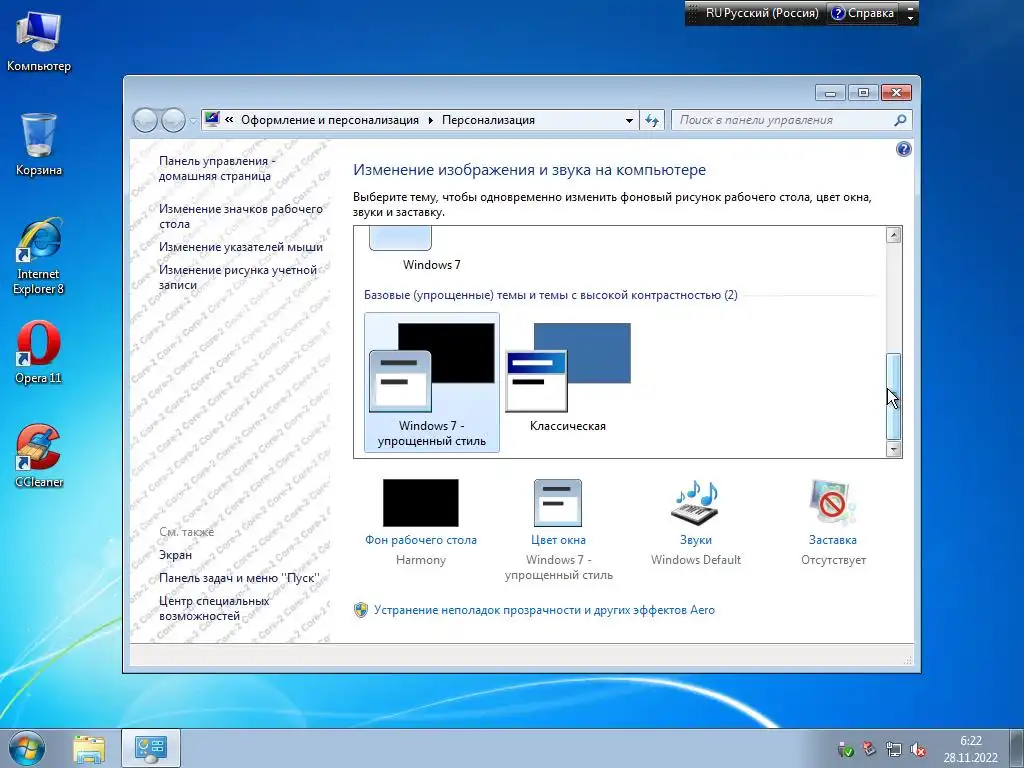This screenshot has width=1024, height=768.
Task: Open Панель задач и меню Пуск link
Action: tap(239, 578)
